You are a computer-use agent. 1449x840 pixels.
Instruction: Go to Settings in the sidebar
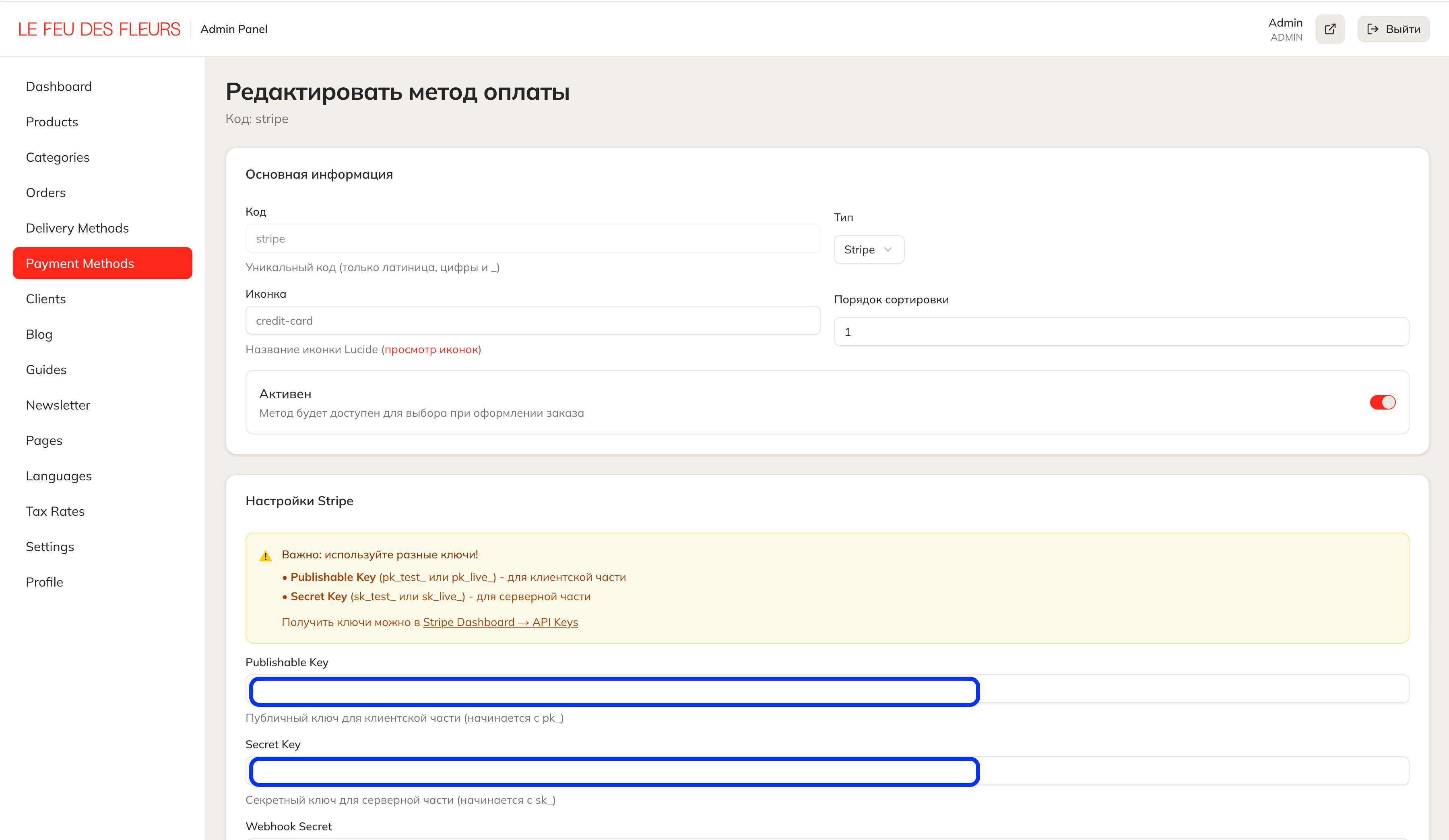click(50, 546)
